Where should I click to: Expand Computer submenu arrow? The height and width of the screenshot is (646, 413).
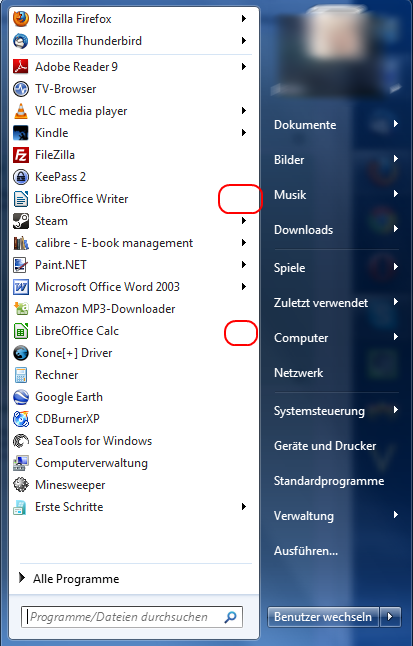[396, 337]
